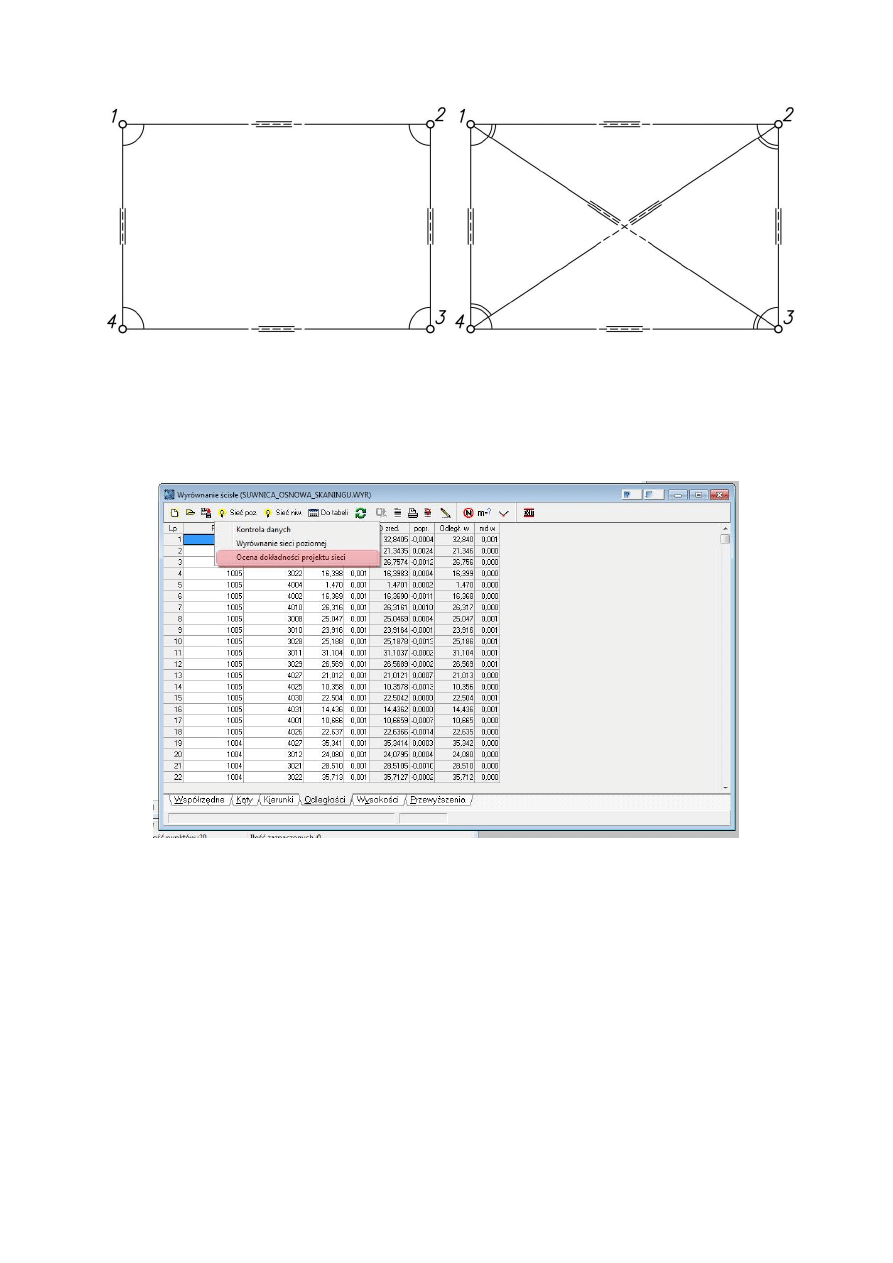Click the 'Do tabeli' toolbar button
Image resolution: width=893 pixels, height=1263 pixels.
tap(328, 512)
